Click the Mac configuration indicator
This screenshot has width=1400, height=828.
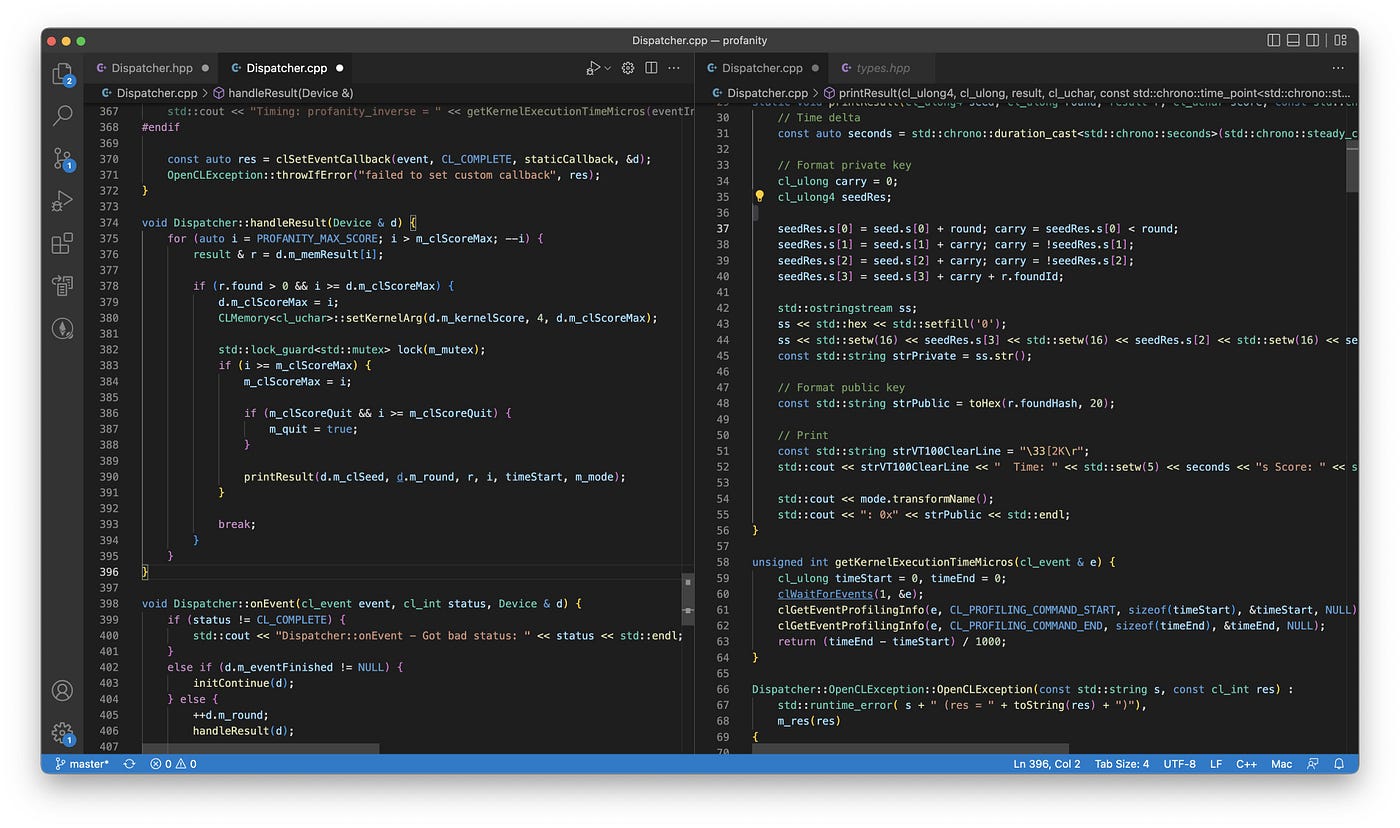point(1281,764)
